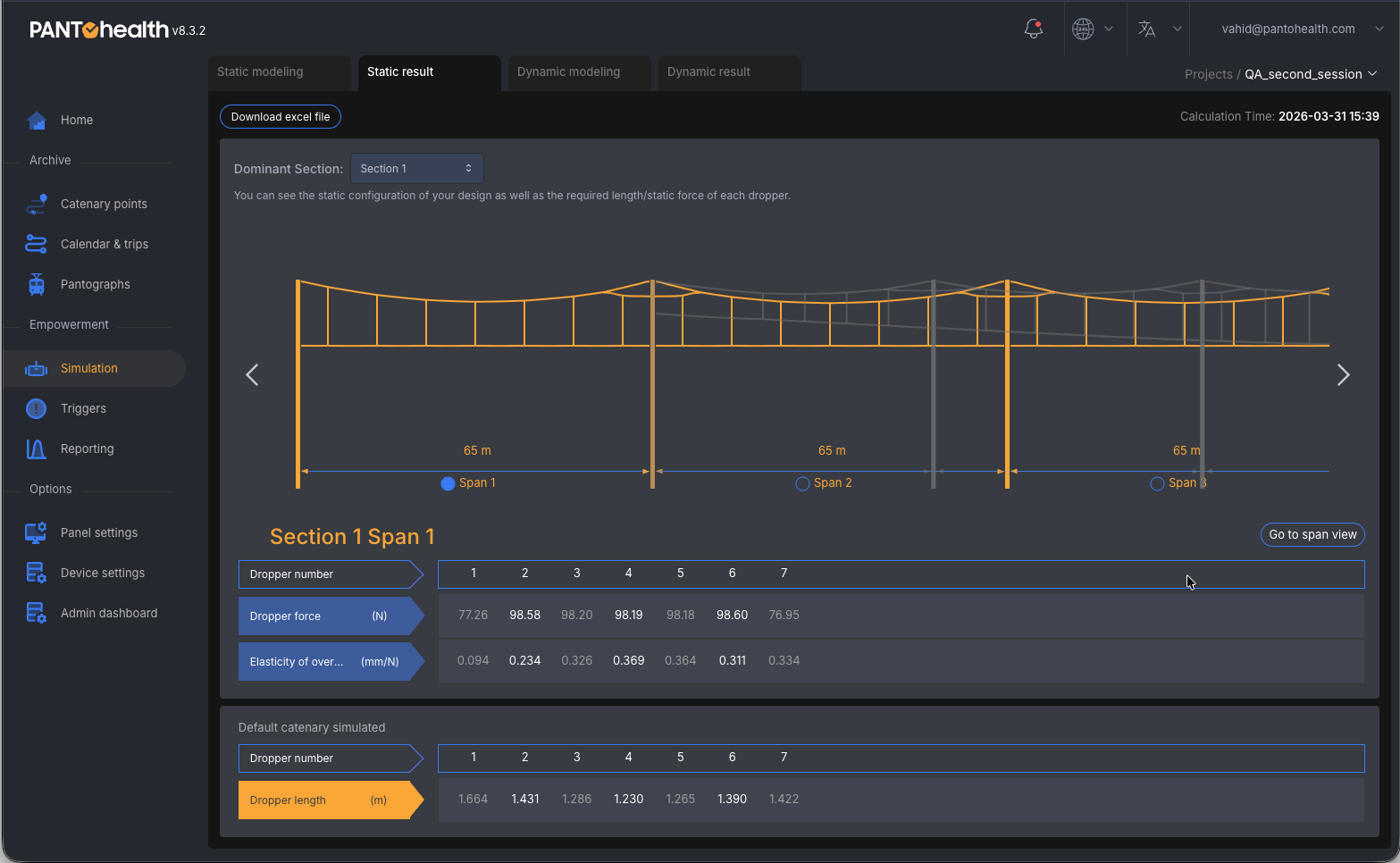Expand the globe region dropdown arrow
Image resolution: width=1400 pixels, height=863 pixels.
(1109, 29)
